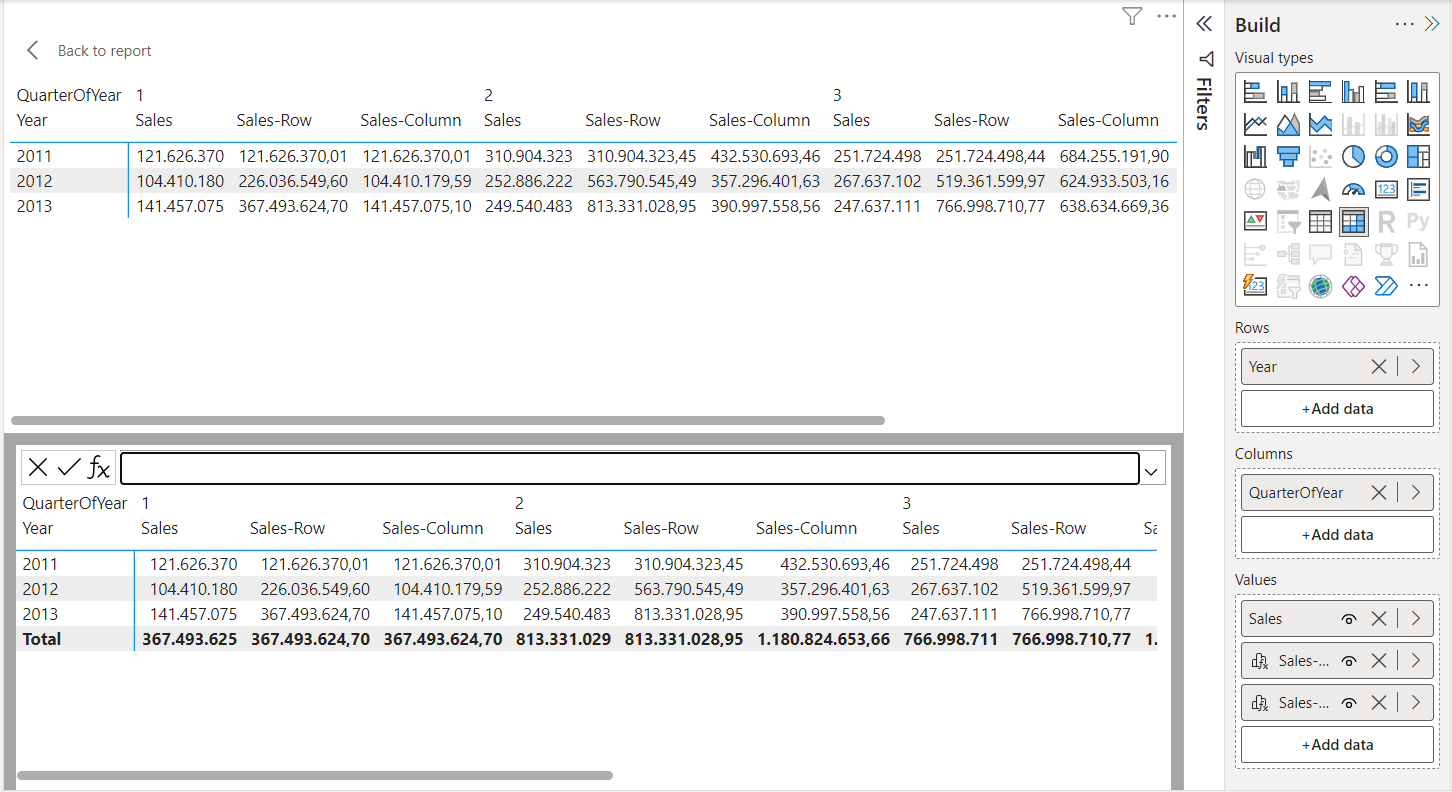Toggle visibility of first Sales-... calculation field
The height and width of the screenshot is (792, 1452).
1349,661
